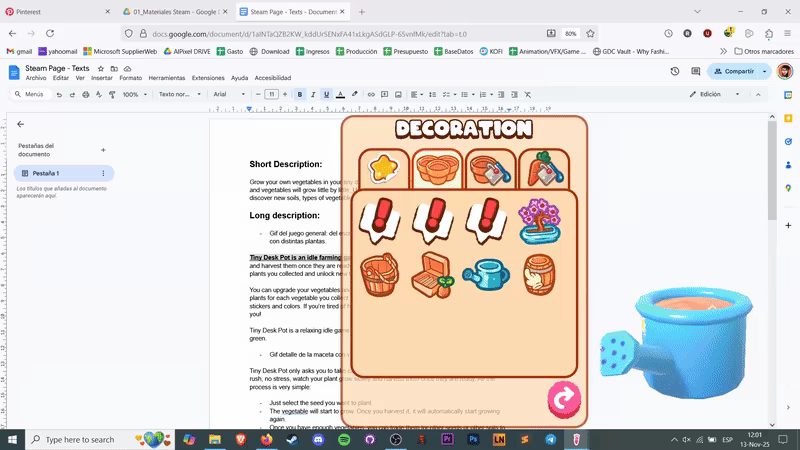Toggle italic formatting in Docs toolbar
This screenshot has width=800, height=450.
coord(313,94)
